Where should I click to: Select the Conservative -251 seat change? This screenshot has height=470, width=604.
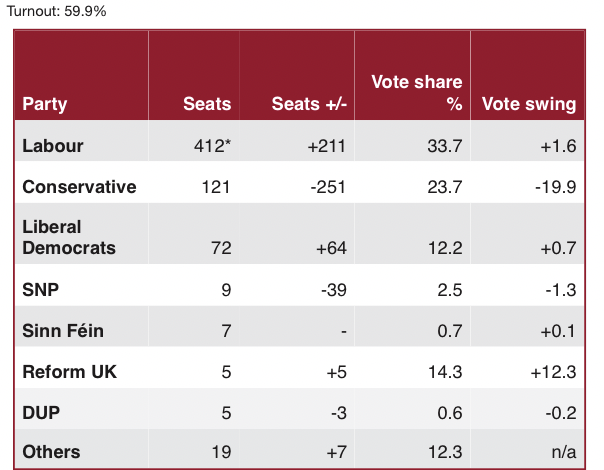[318, 187]
